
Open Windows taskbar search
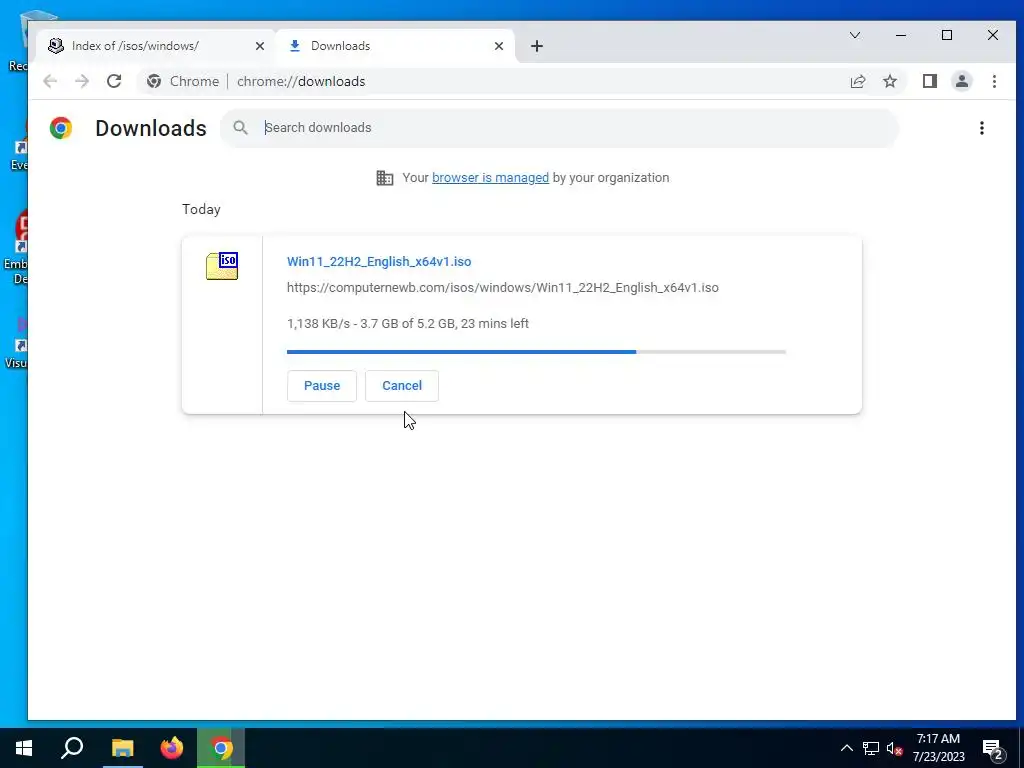click(x=72, y=748)
